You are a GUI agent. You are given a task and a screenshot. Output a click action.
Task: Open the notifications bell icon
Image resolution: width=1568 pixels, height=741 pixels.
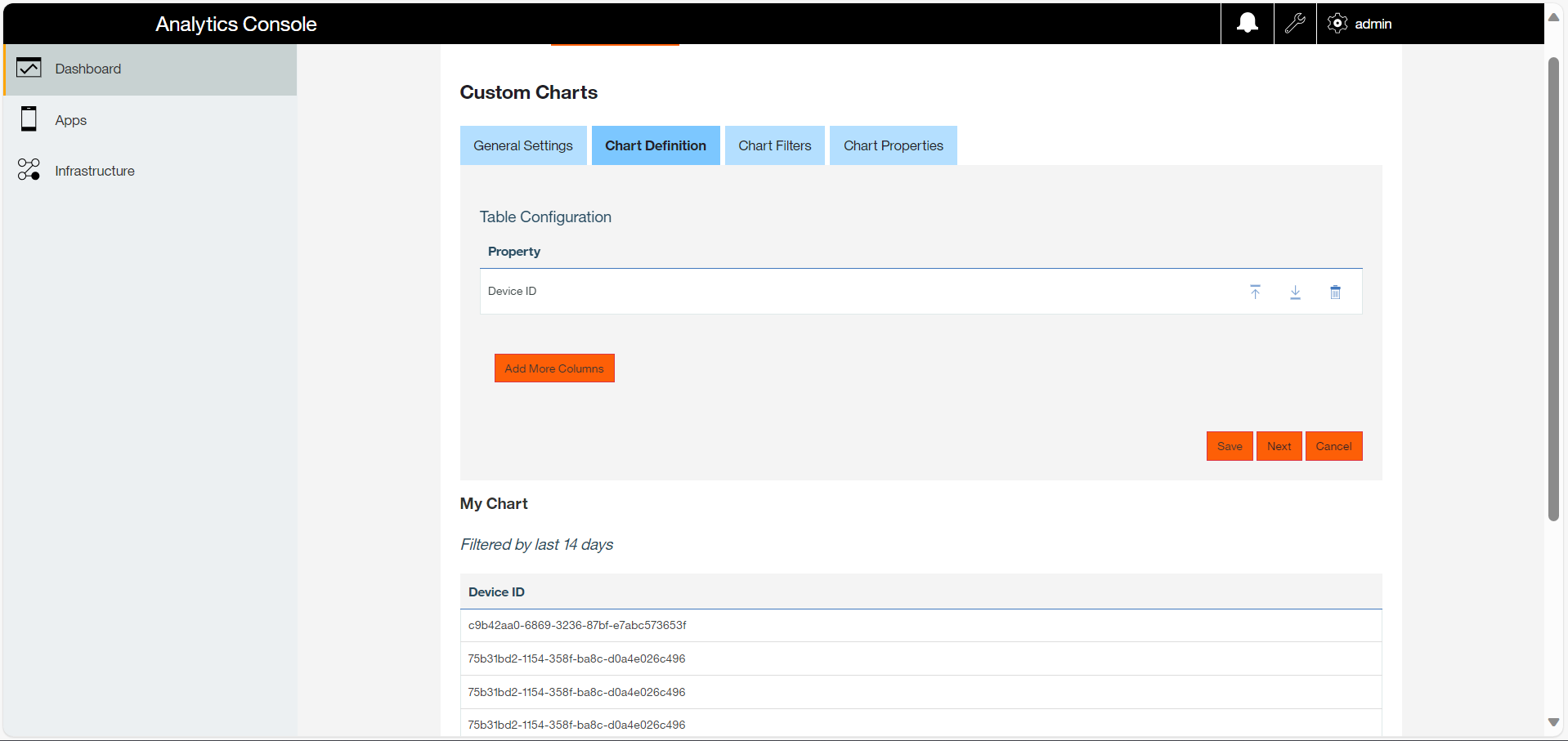(x=1247, y=23)
